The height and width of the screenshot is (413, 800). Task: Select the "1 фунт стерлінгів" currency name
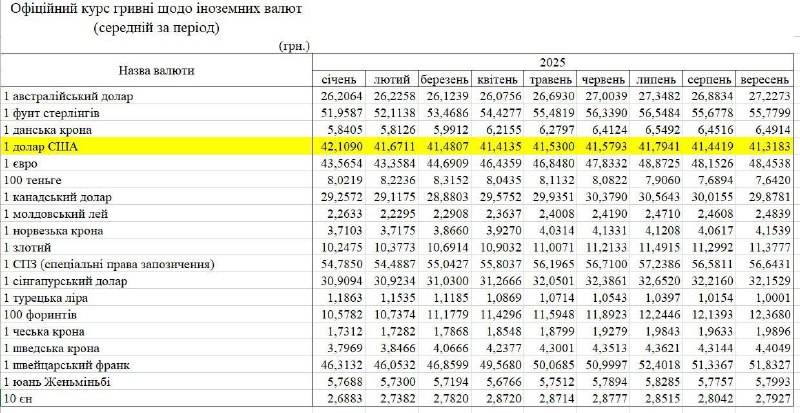click(x=54, y=113)
